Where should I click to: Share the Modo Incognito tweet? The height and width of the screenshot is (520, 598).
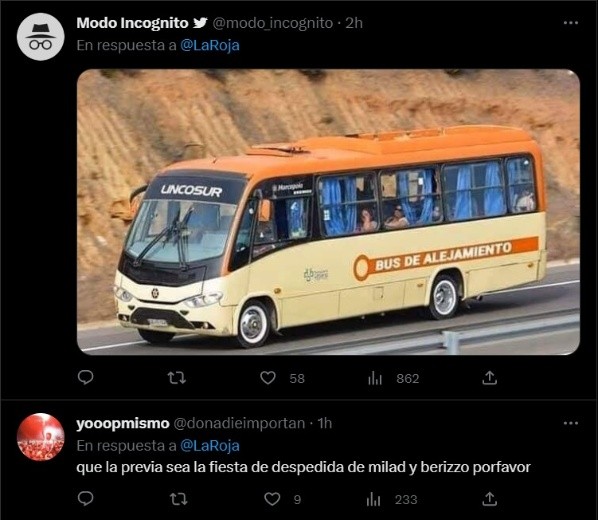pyautogui.click(x=489, y=378)
